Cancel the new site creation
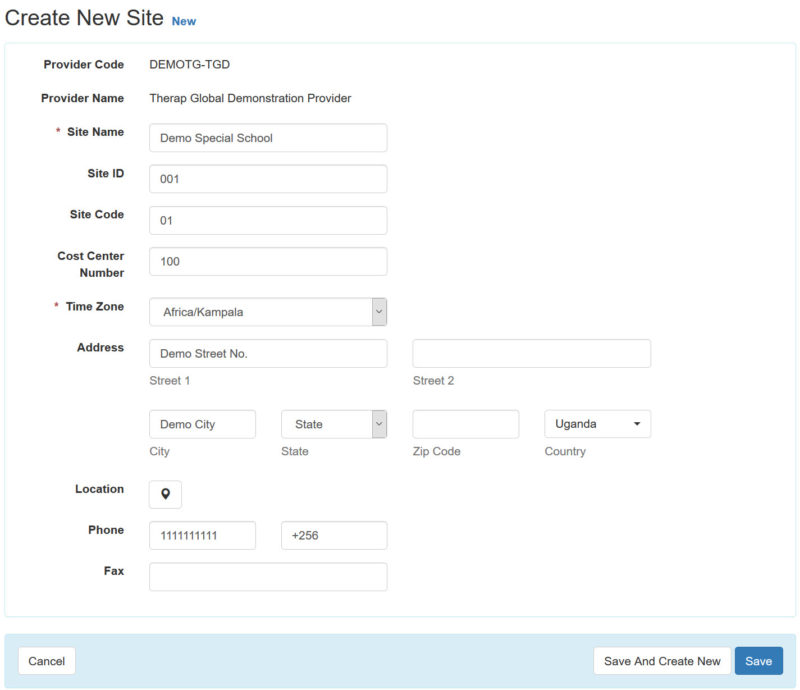The height and width of the screenshot is (690, 800). pos(46,661)
